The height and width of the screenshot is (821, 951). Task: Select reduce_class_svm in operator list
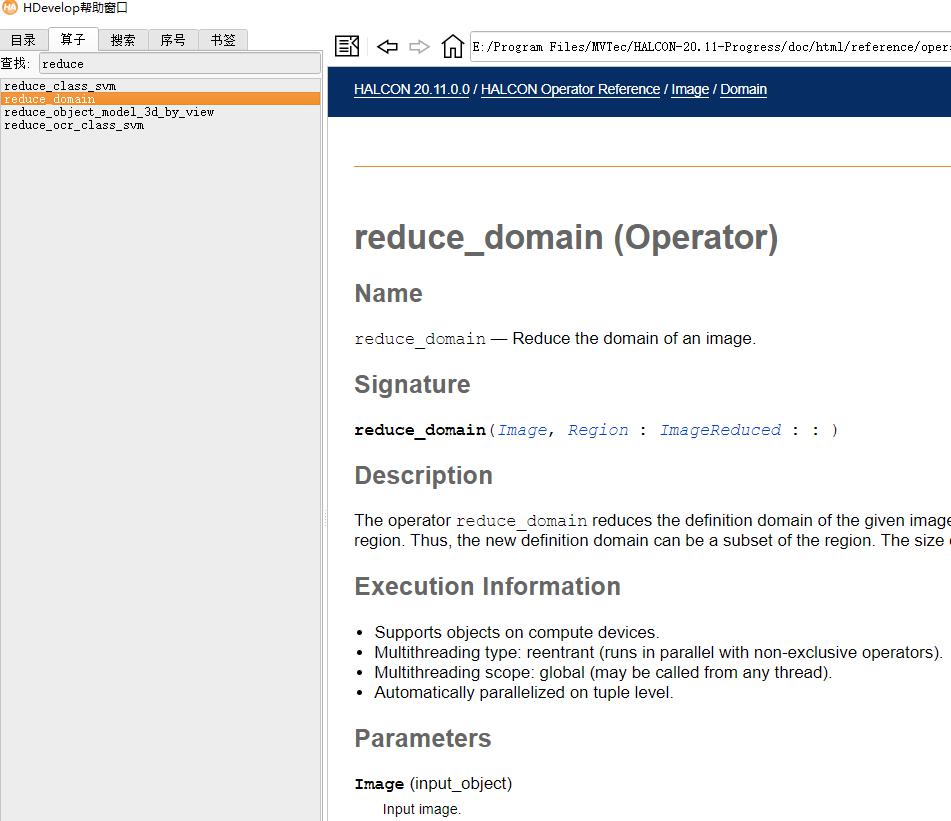(161, 86)
